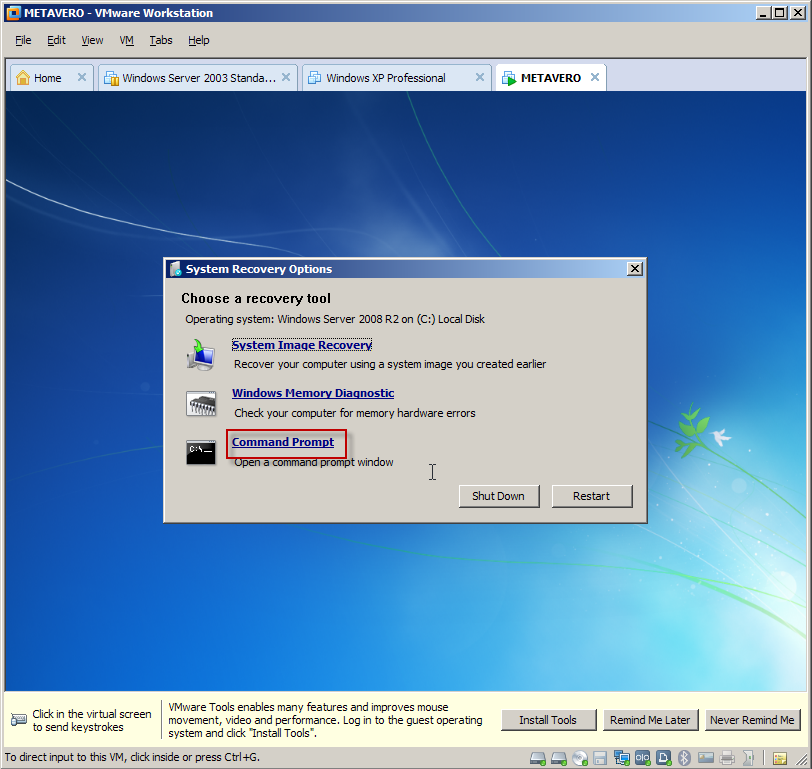Click Remind Me Later
The height and width of the screenshot is (769, 812).
click(x=650, y=720)
